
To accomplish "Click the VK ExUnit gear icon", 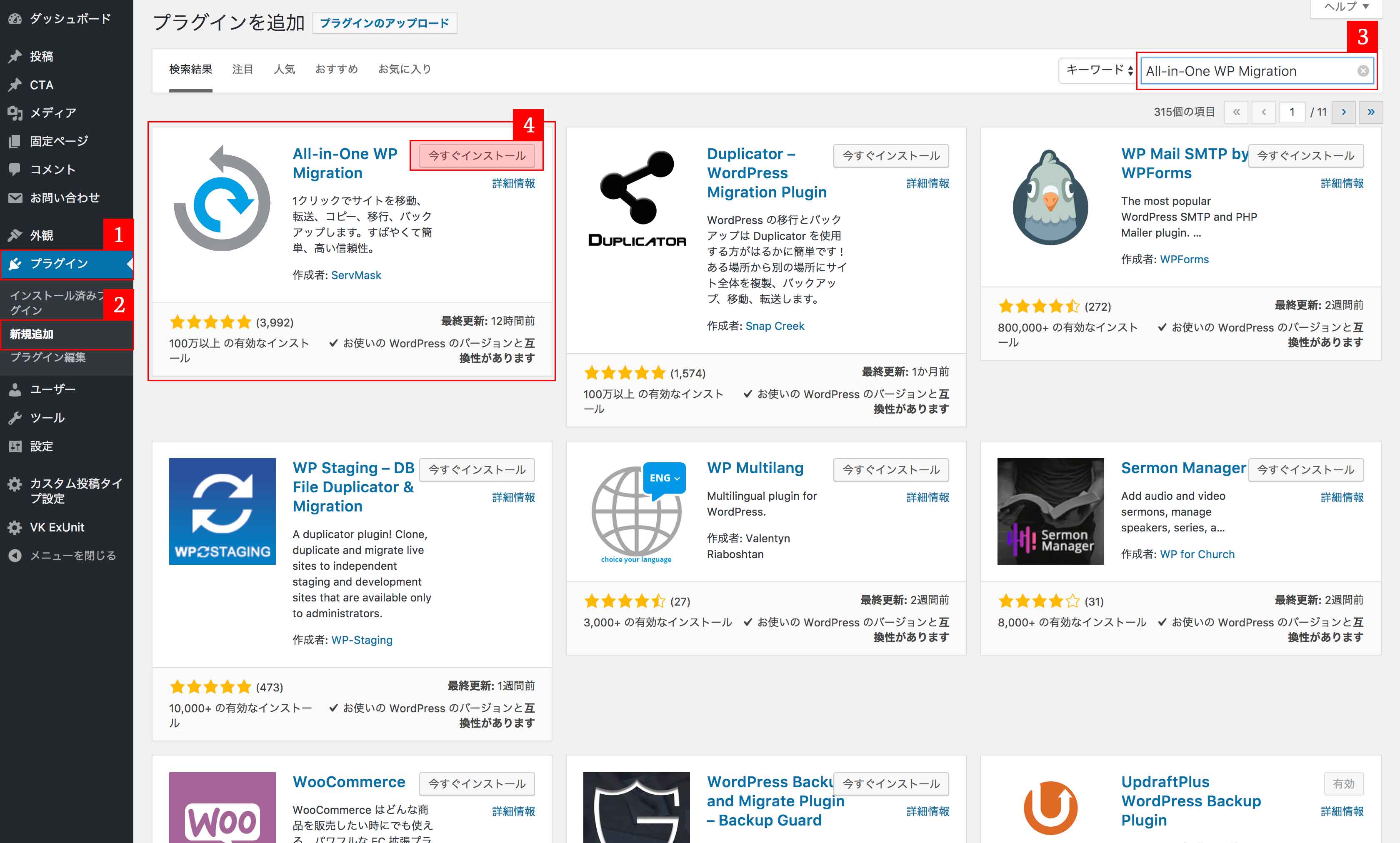I will (15, 527).
